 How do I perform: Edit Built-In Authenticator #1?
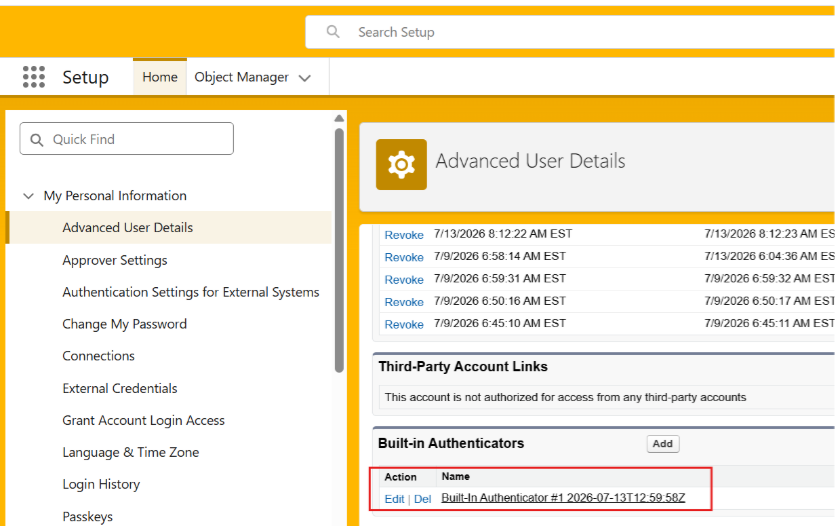point(394,499)
